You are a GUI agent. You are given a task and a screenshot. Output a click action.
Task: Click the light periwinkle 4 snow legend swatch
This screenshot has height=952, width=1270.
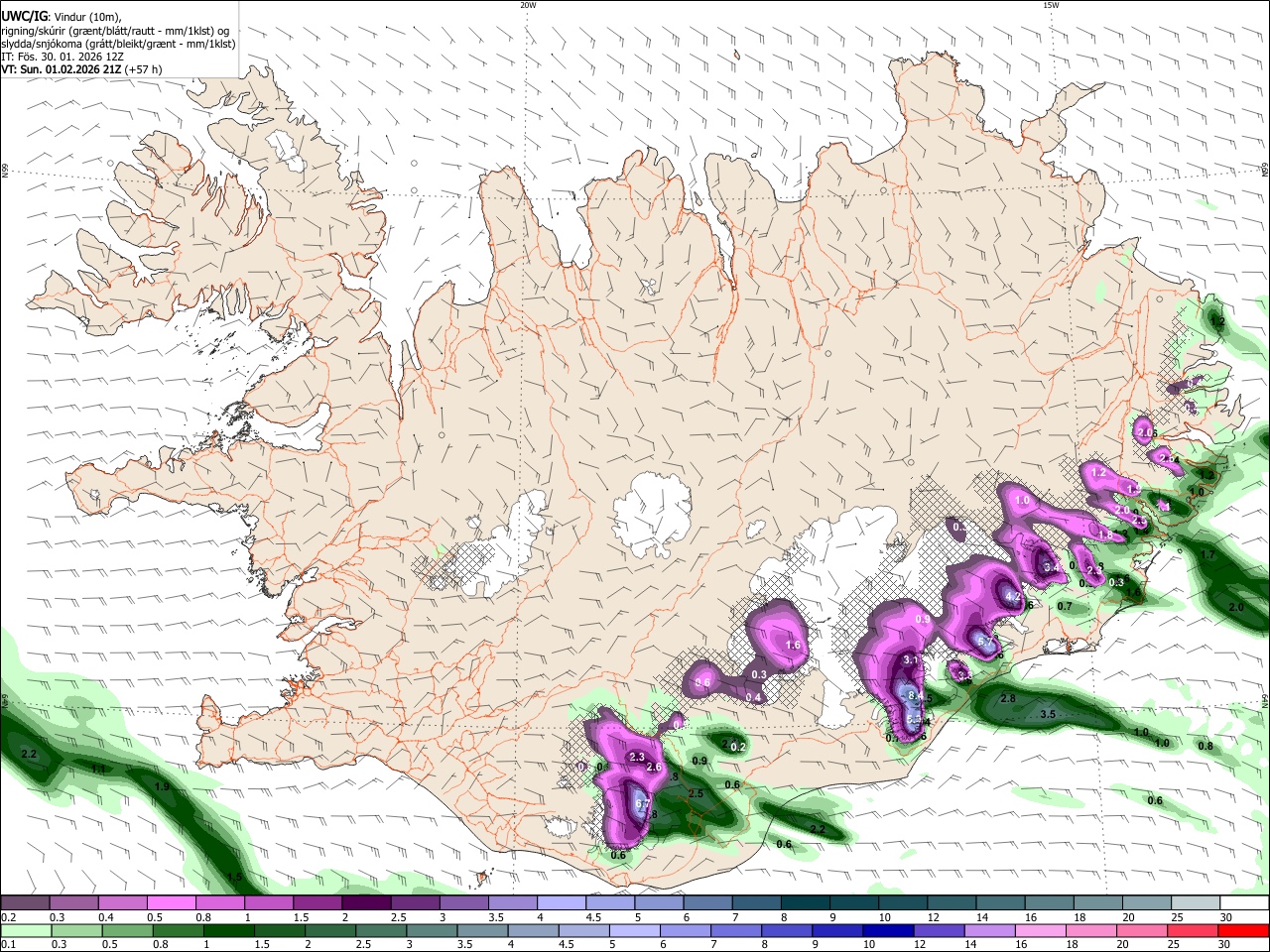(x=561, y=903)
